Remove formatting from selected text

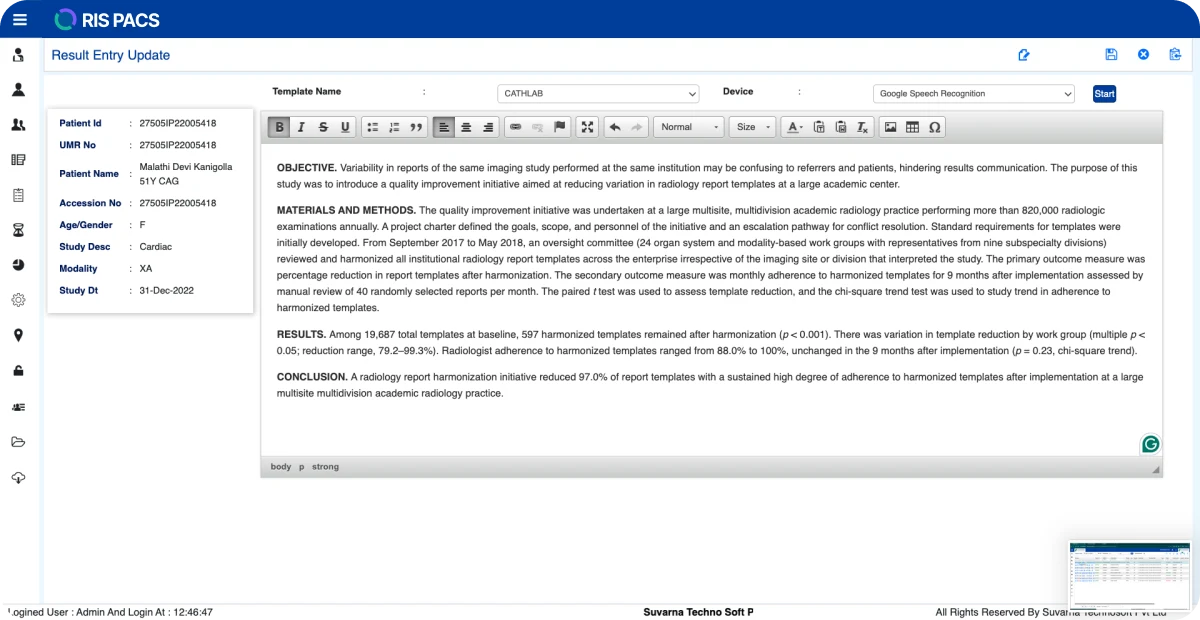(863, 127)
